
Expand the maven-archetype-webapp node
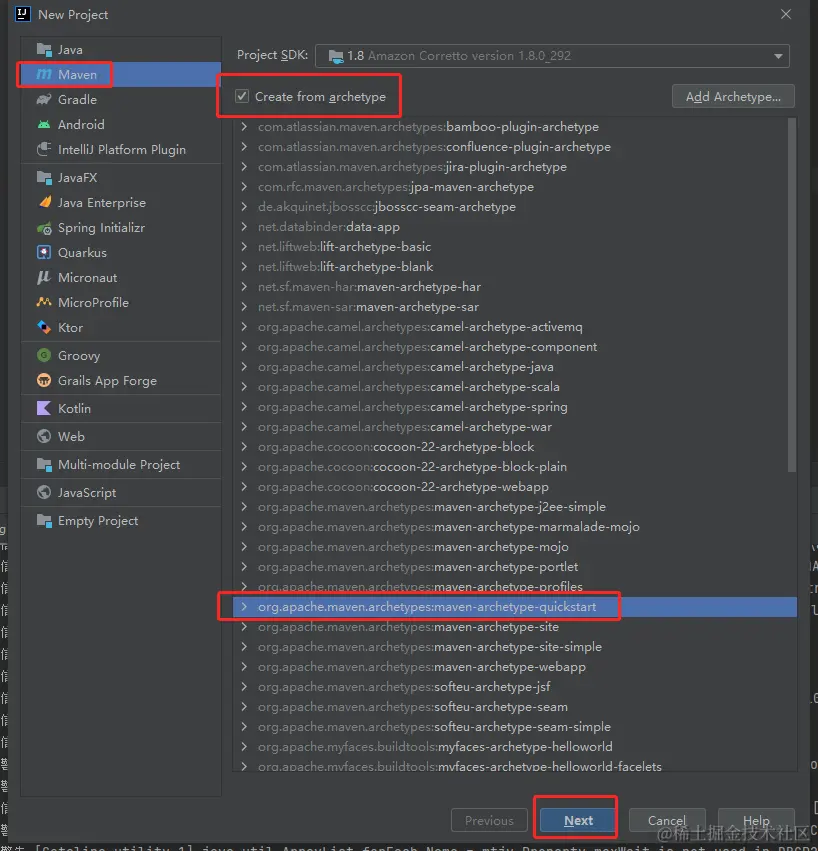pos(244,667)
